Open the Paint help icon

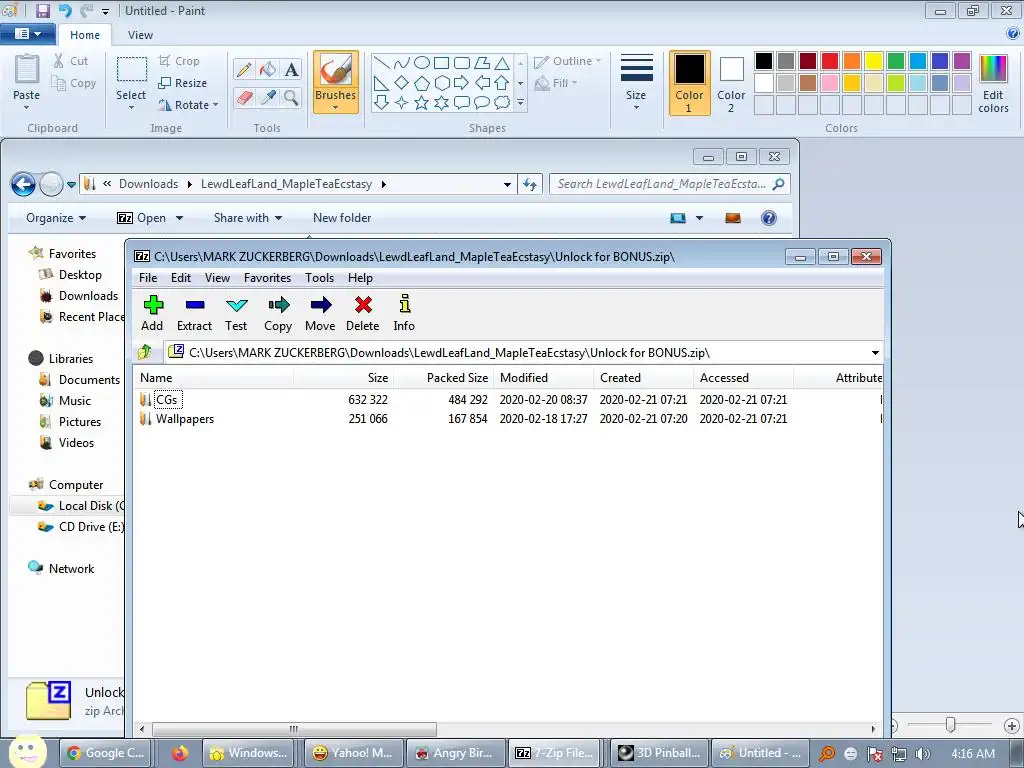[1014, 33]
